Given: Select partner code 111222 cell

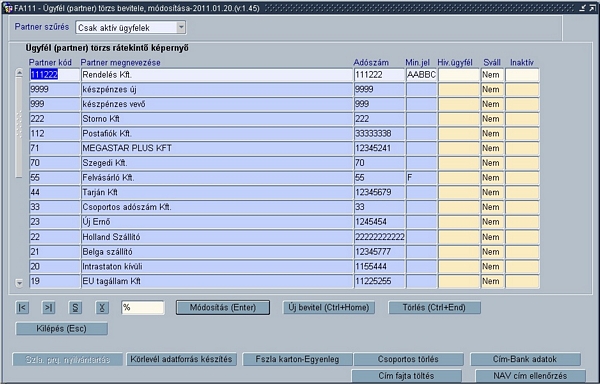Looking at the screenshot, I should tap(54, 75).
